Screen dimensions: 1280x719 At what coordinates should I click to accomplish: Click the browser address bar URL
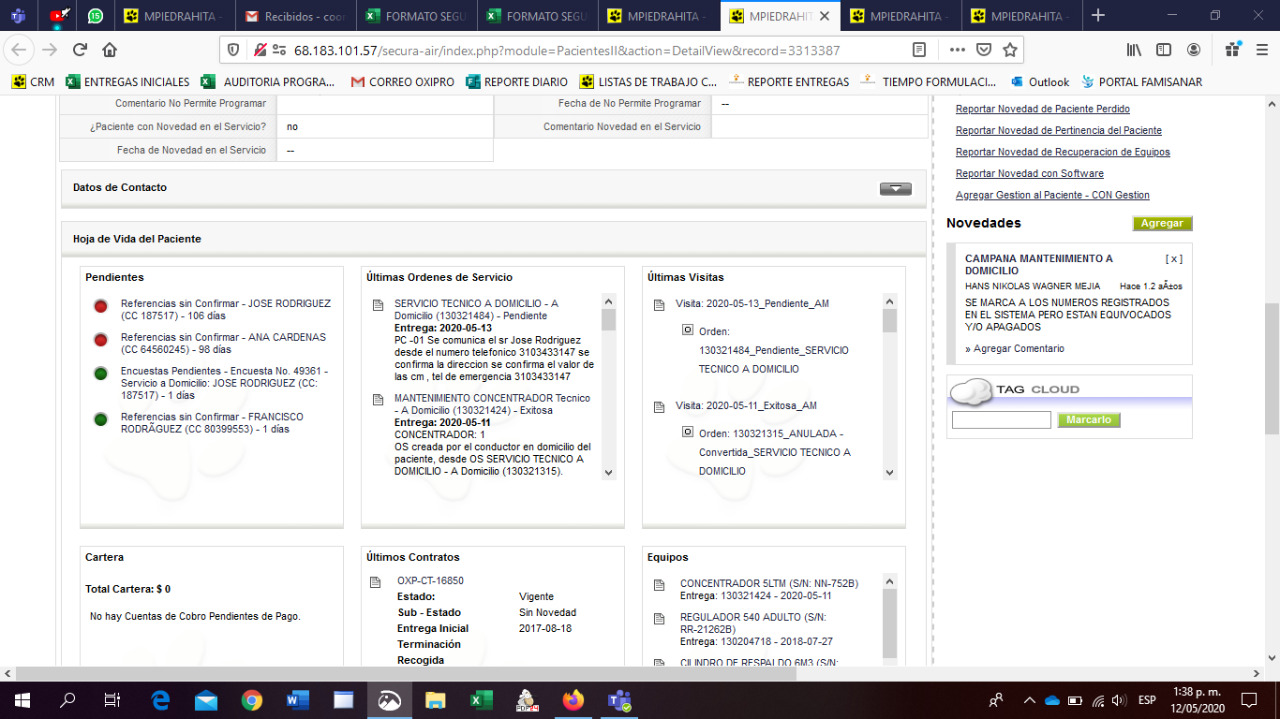click(567, 50)
